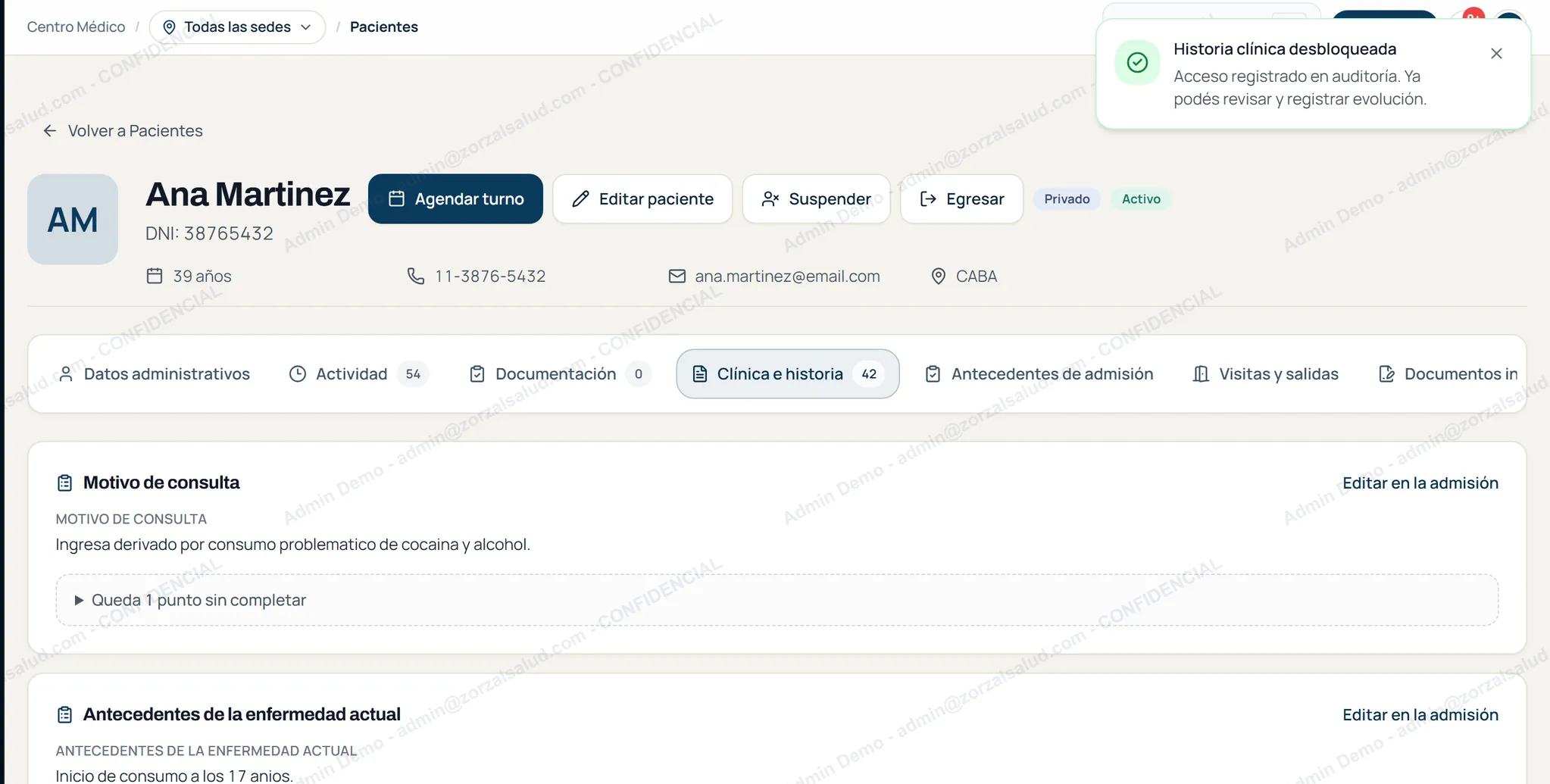Click the patient name Ana Martinez
The width and height of the screenshot is (1550, 784).
(248, 194)
